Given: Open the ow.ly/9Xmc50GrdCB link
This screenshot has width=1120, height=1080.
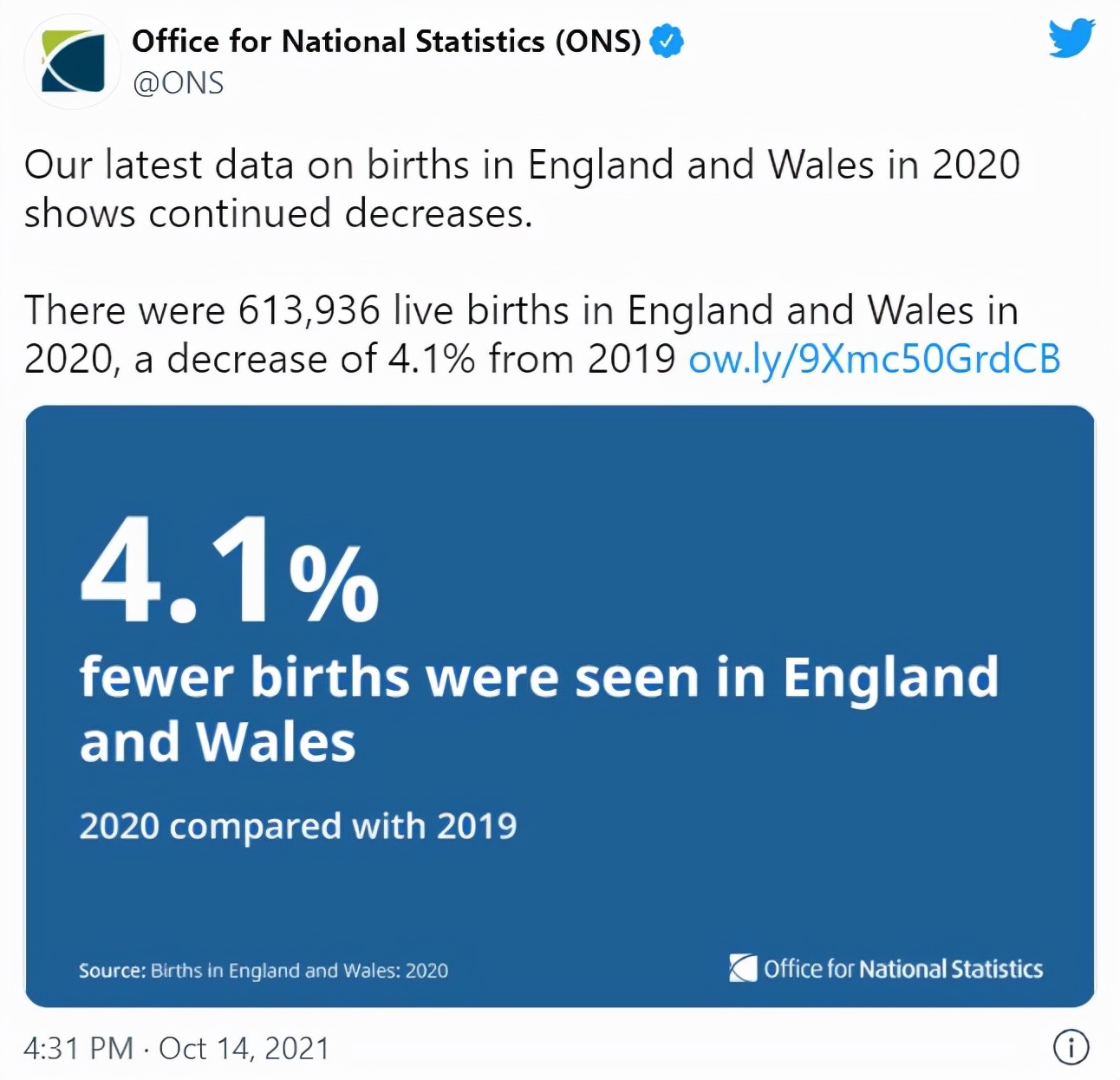Looking at the screenshot, I should [x=875, y=359].
